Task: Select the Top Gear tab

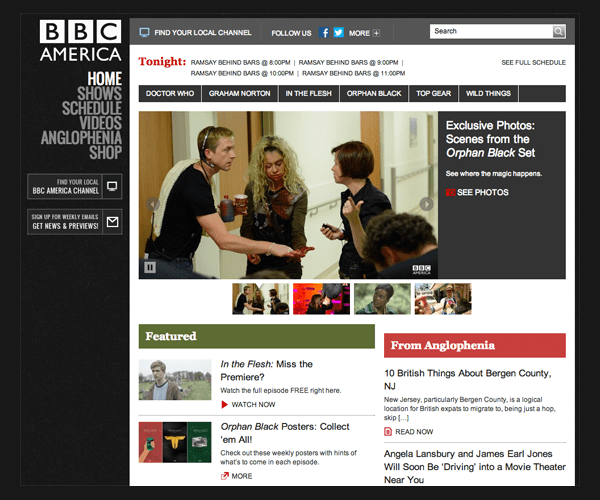Action: click(434, 93)
